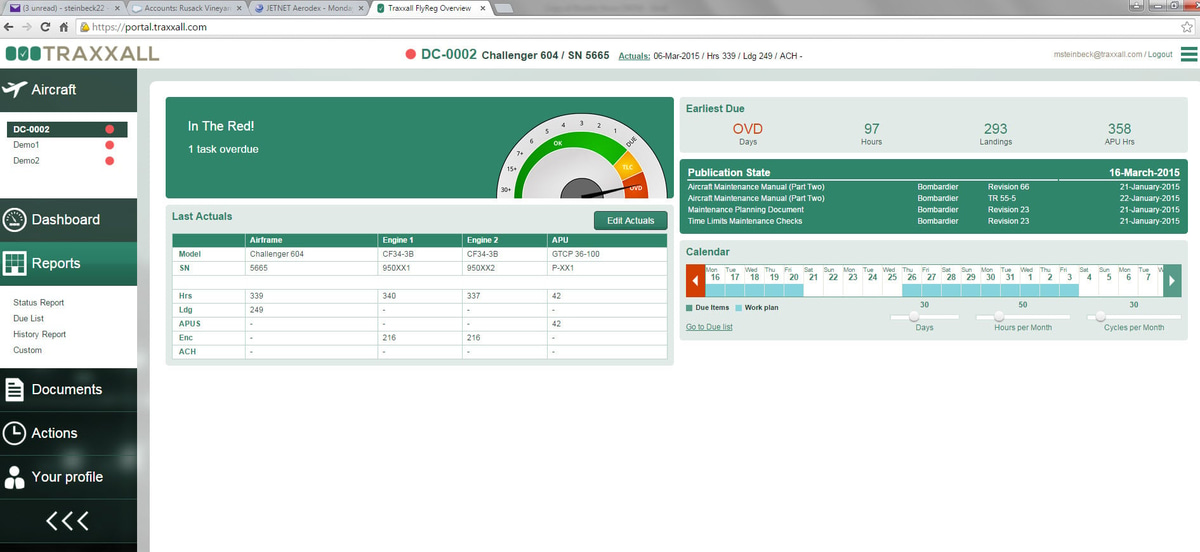
Task: Bookmark this page with the star icon
Action: [1186, 27]
